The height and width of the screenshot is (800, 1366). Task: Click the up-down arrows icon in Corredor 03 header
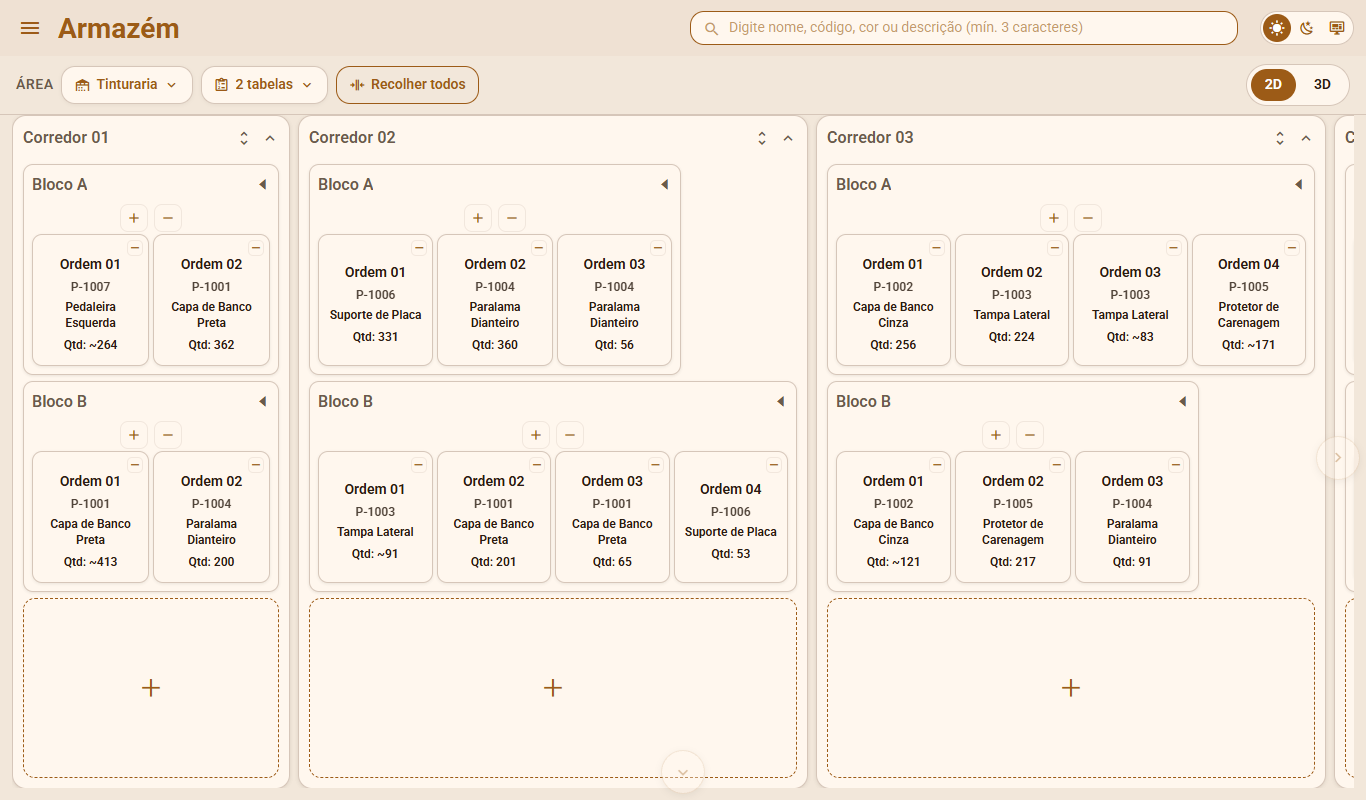pos(1280,138)
